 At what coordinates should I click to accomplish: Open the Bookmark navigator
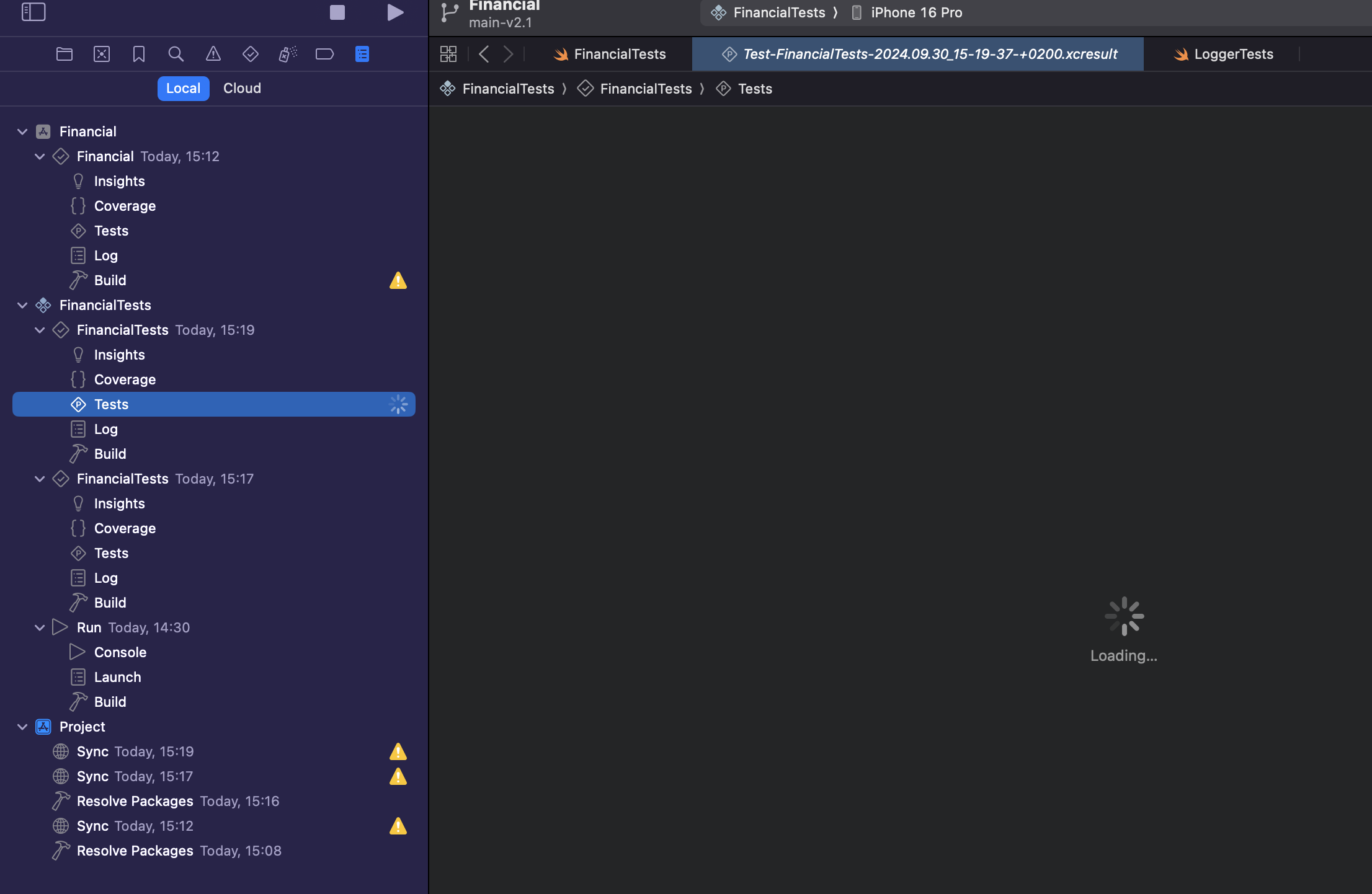tap(139, 54)
